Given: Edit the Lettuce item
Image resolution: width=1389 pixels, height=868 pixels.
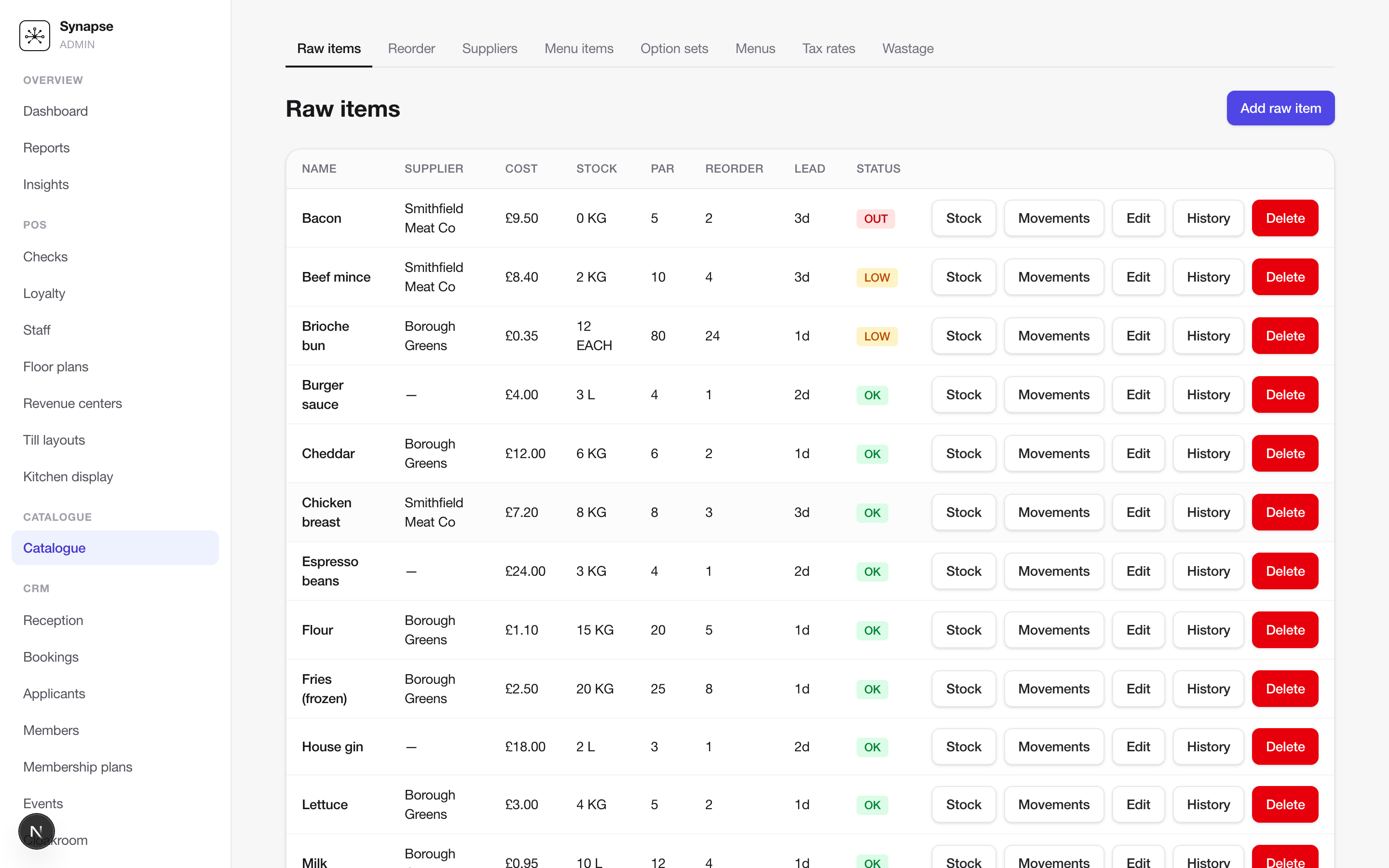Looking at the screenshot, I should (x=1138, y=804).
